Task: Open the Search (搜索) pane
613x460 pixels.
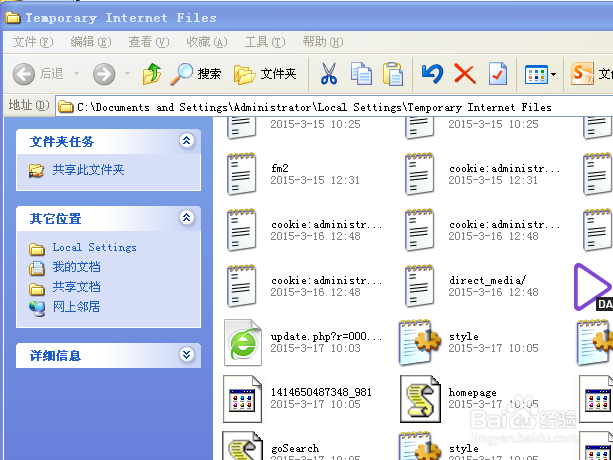Action: point(196,74)
